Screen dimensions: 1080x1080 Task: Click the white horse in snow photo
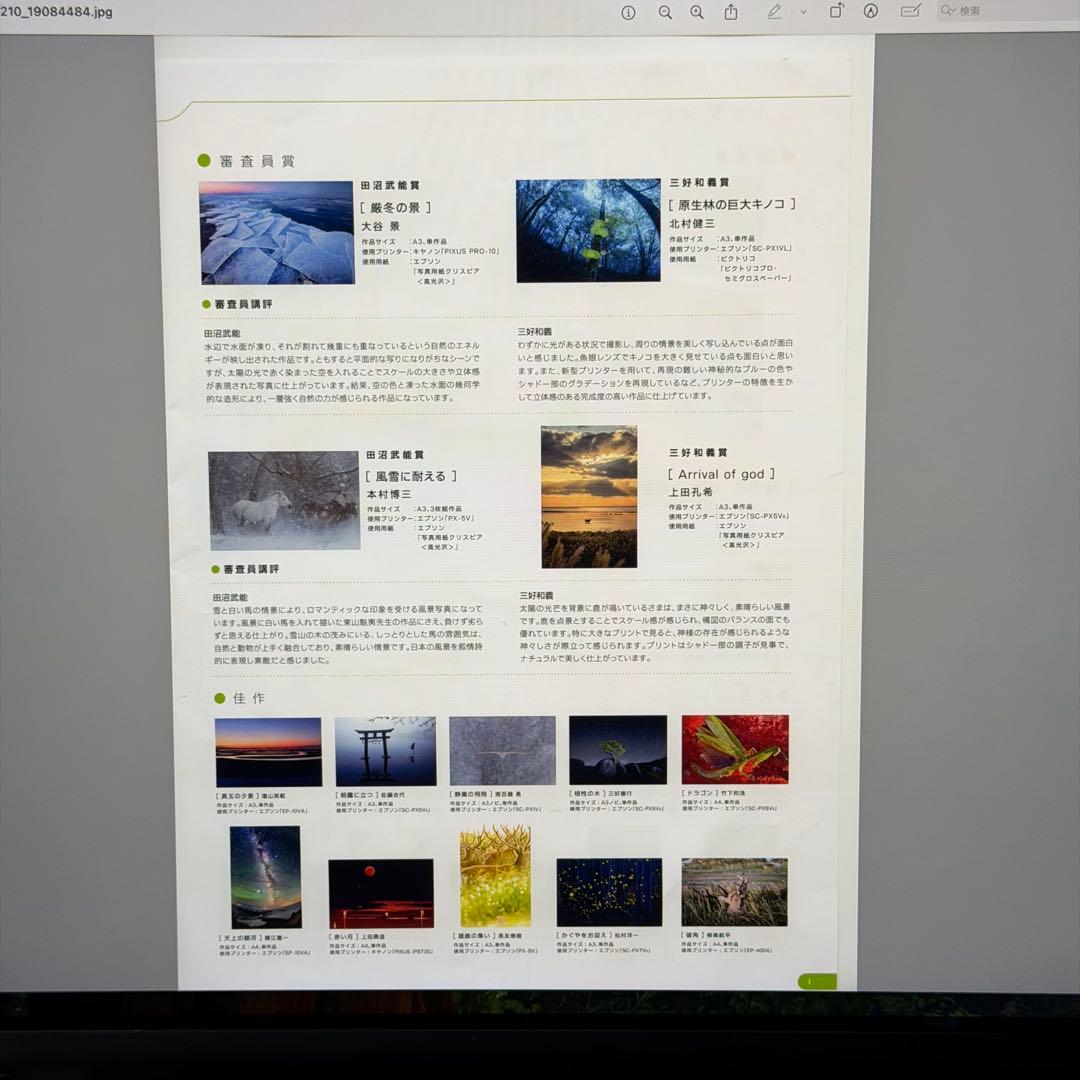(284, 501)
